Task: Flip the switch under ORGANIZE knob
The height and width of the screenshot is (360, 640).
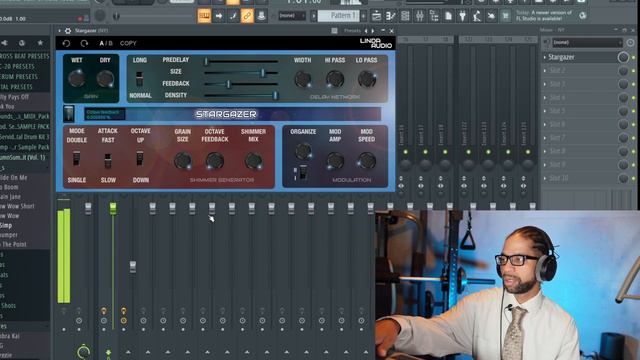Action: click(303, 172)
